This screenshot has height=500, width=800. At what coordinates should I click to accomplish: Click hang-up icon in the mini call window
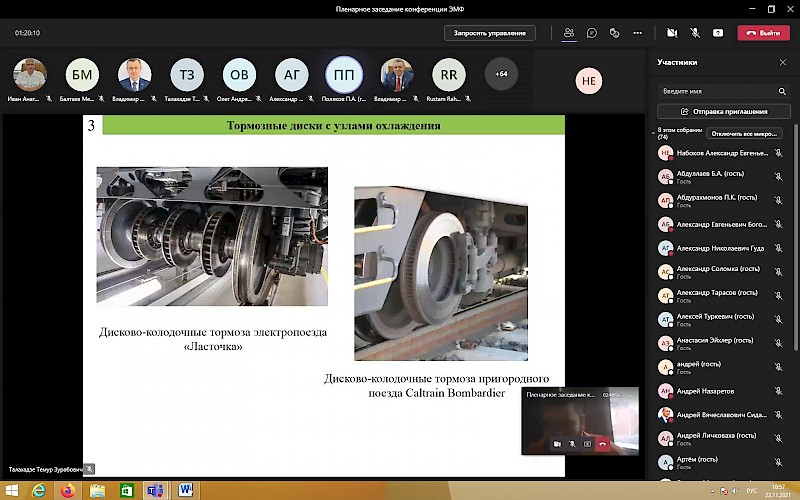pyautogui.click(x=602, y=443)
